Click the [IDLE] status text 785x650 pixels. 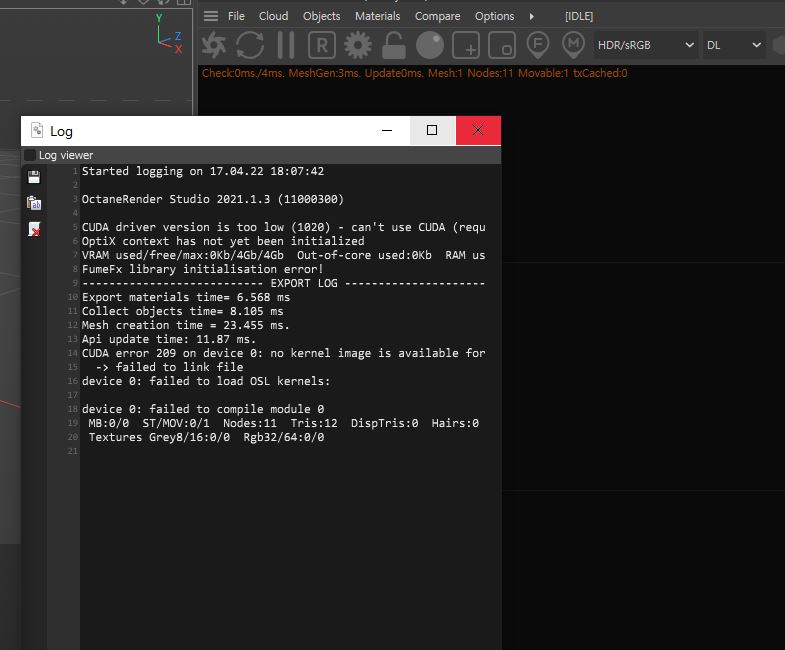[x=579, y=16]
